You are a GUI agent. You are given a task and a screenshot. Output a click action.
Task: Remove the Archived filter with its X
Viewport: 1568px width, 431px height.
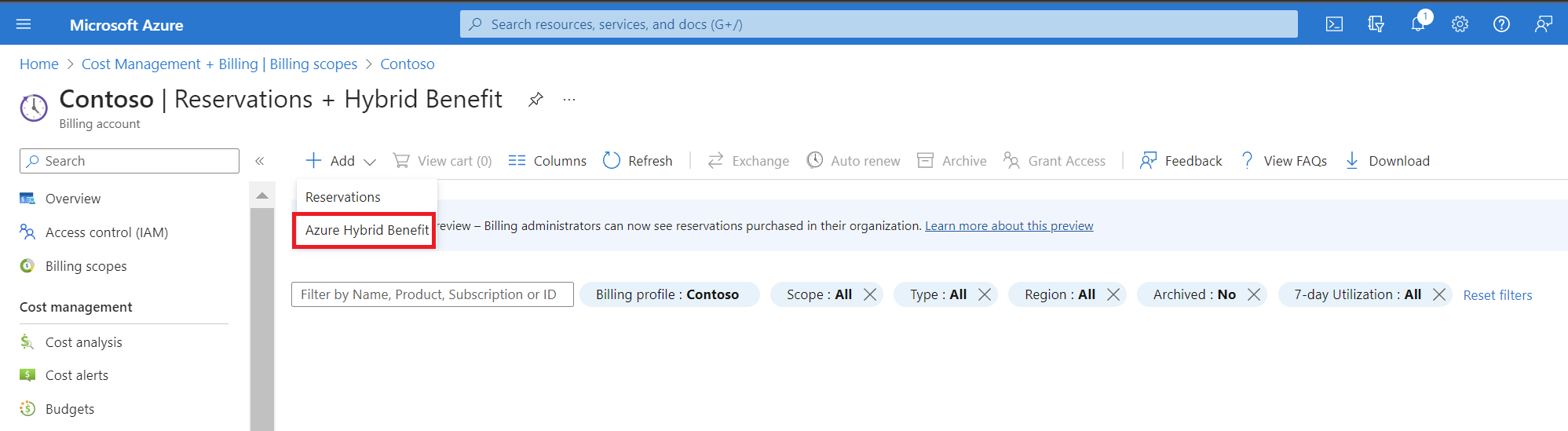[x=1254, y=294]
